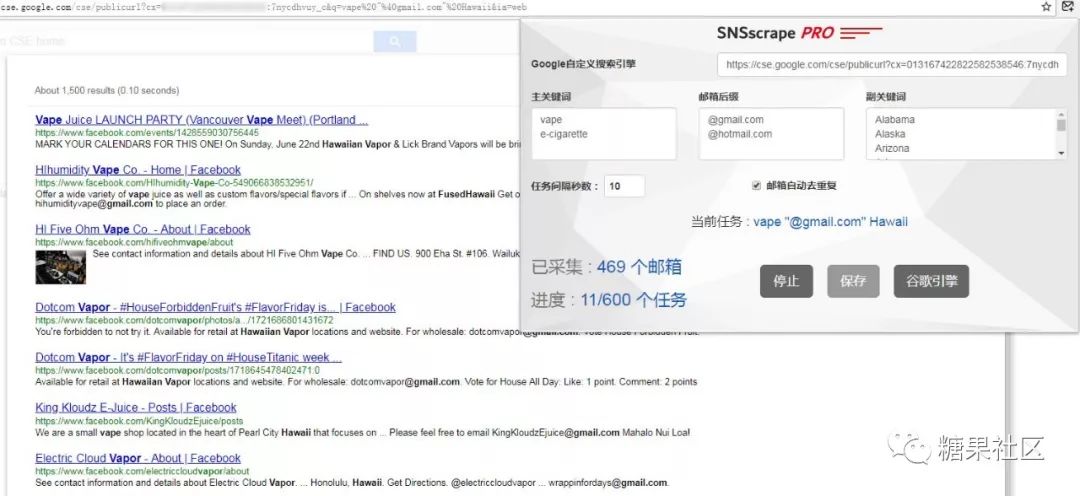Click the 停止 button

click(x=786, y=281)
